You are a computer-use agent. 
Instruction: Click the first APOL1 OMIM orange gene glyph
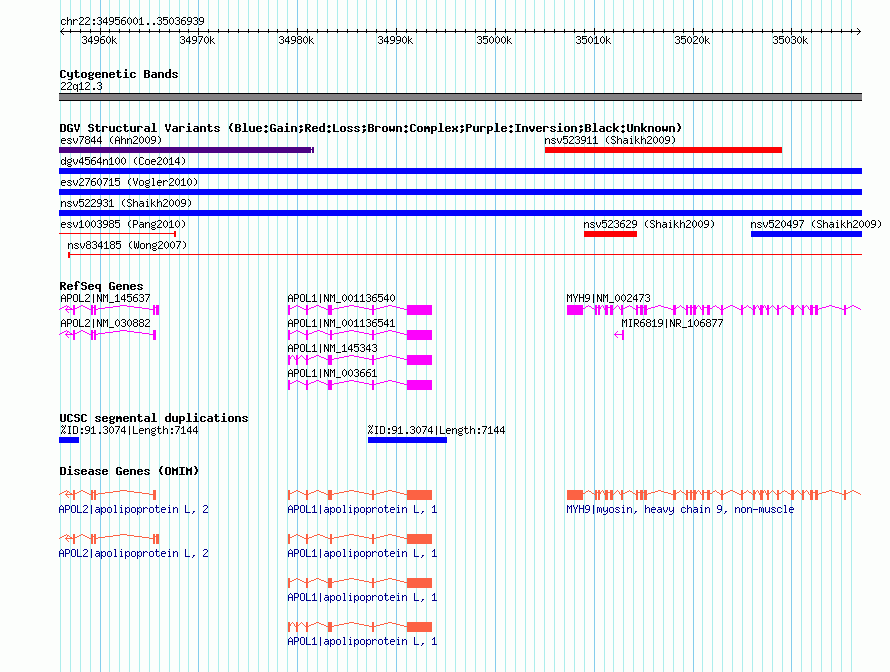(x=360, y=495)
